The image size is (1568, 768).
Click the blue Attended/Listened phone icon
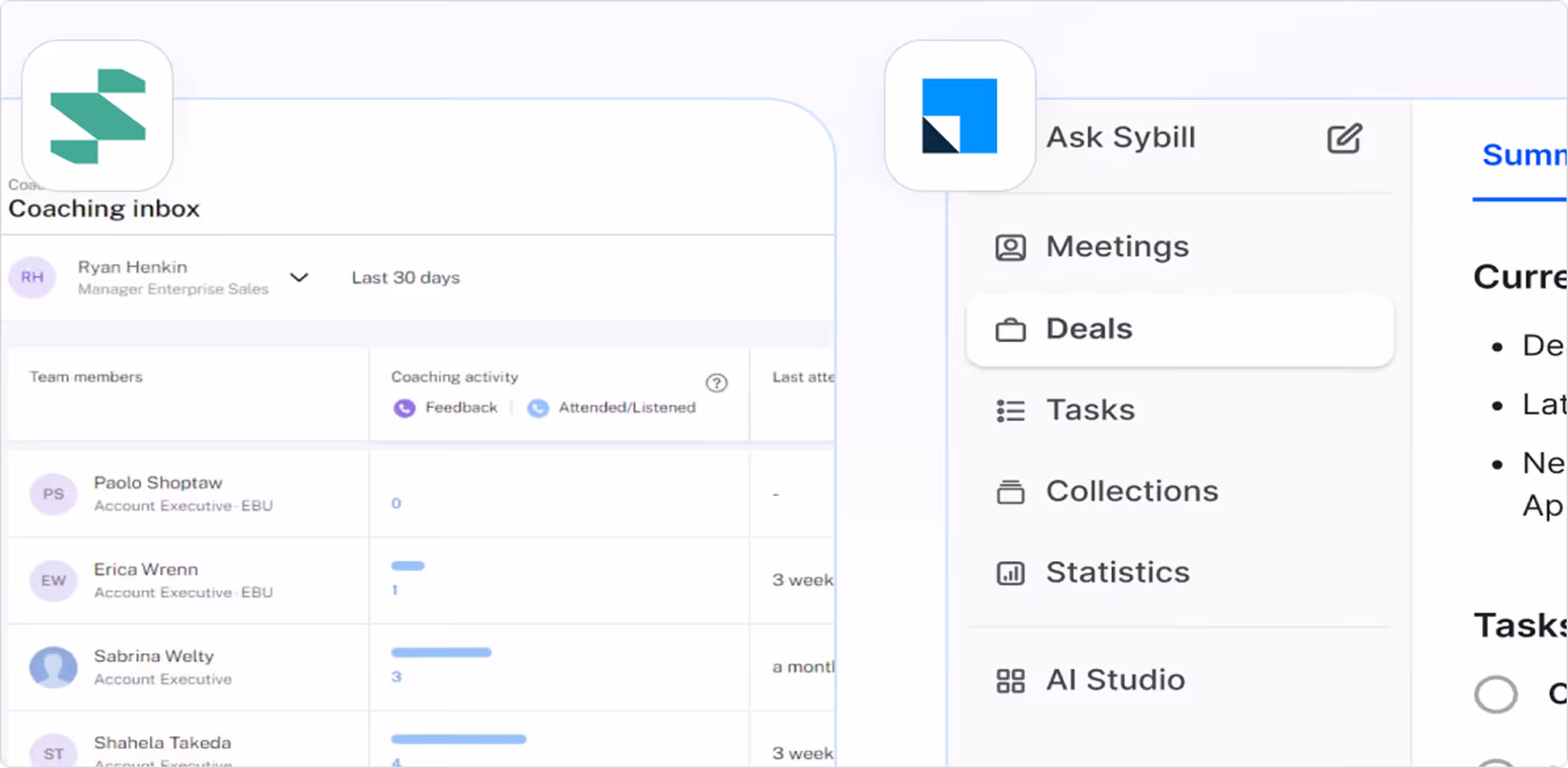tap(538, 408)
